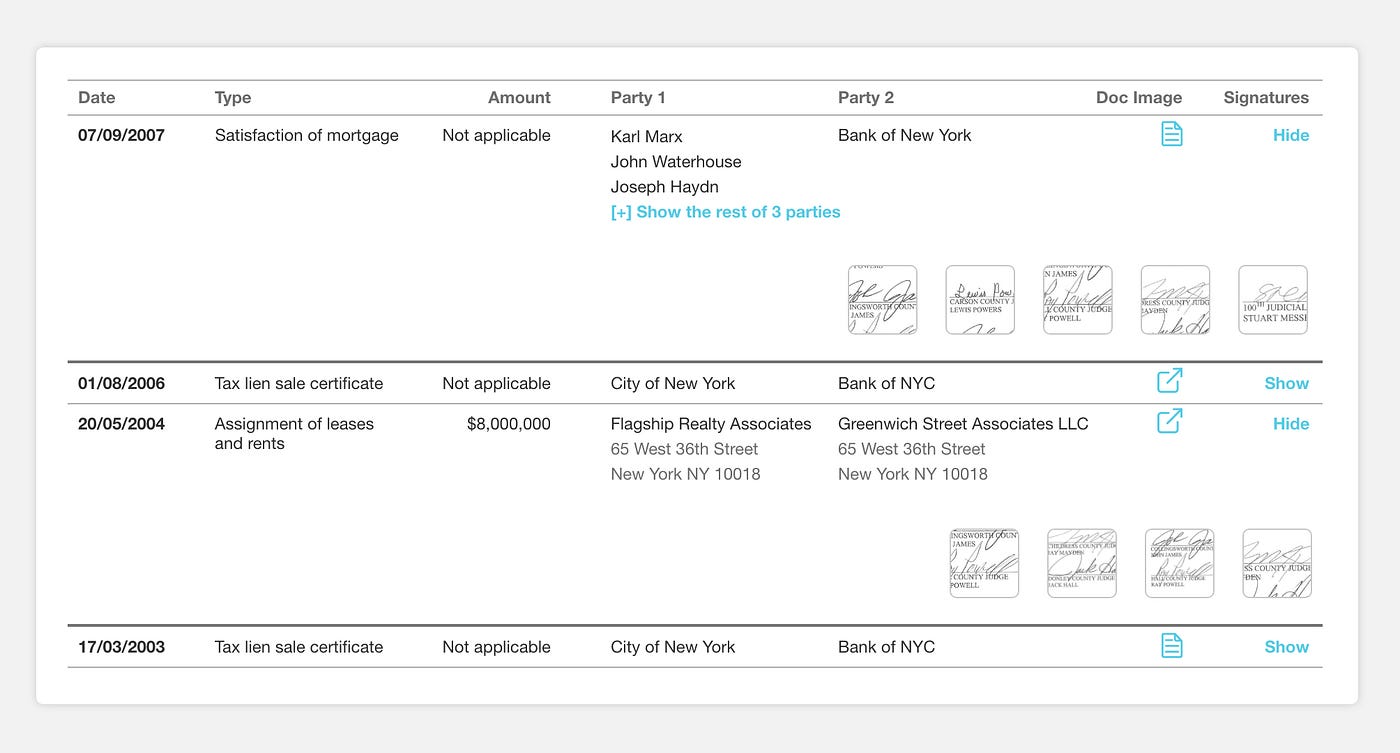
Task: Open the doc image for 07/09/2007 mortgage record
Action: [x=1170, y=133]
